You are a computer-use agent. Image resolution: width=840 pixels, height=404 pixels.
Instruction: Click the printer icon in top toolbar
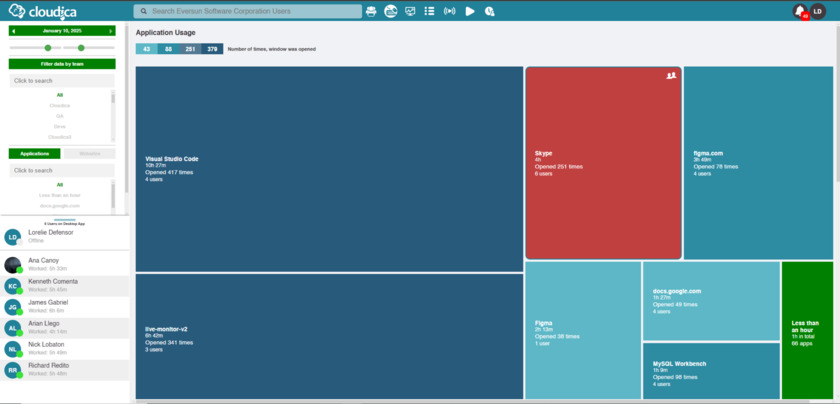coord(372,12)
